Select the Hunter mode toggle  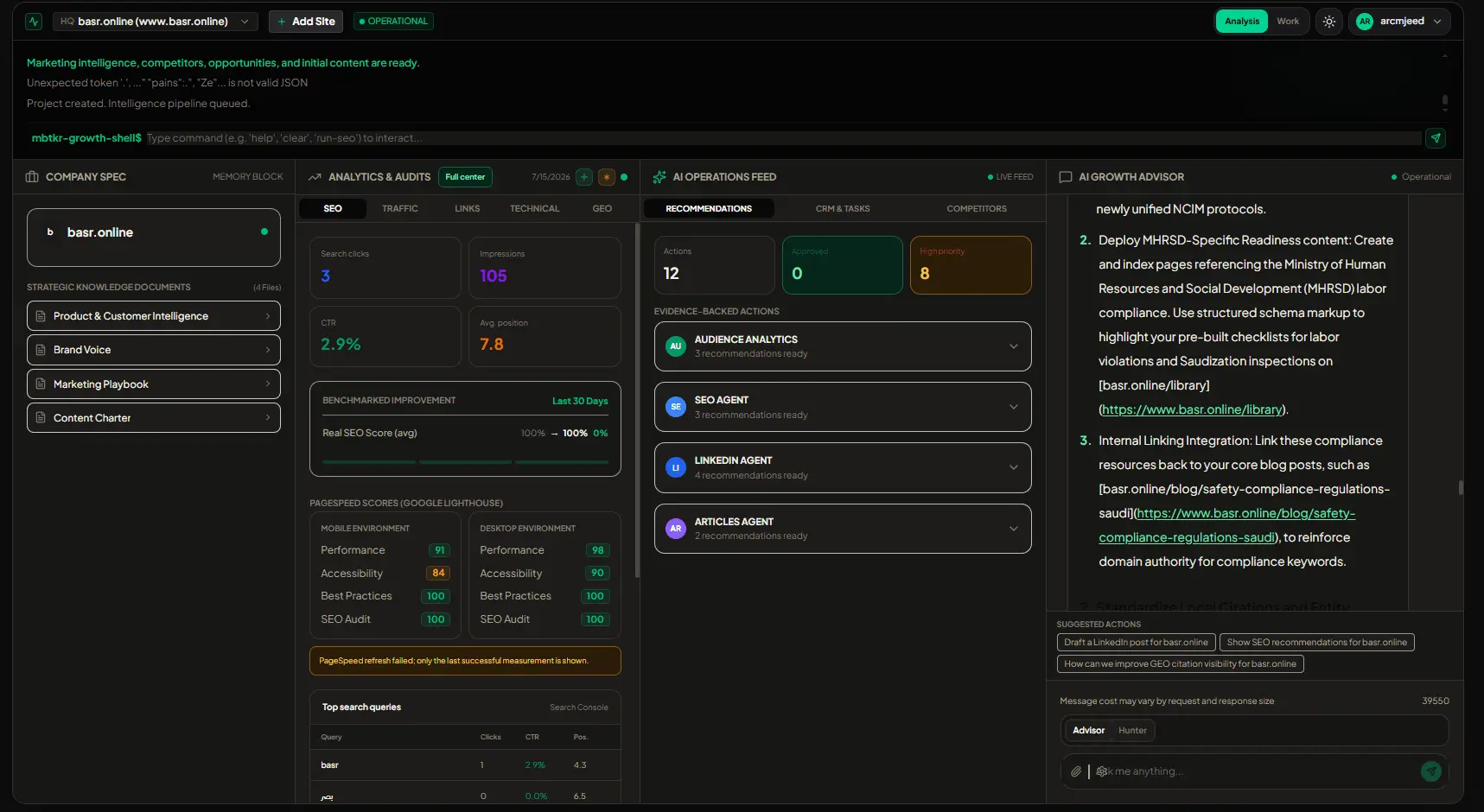point(1132,731)
